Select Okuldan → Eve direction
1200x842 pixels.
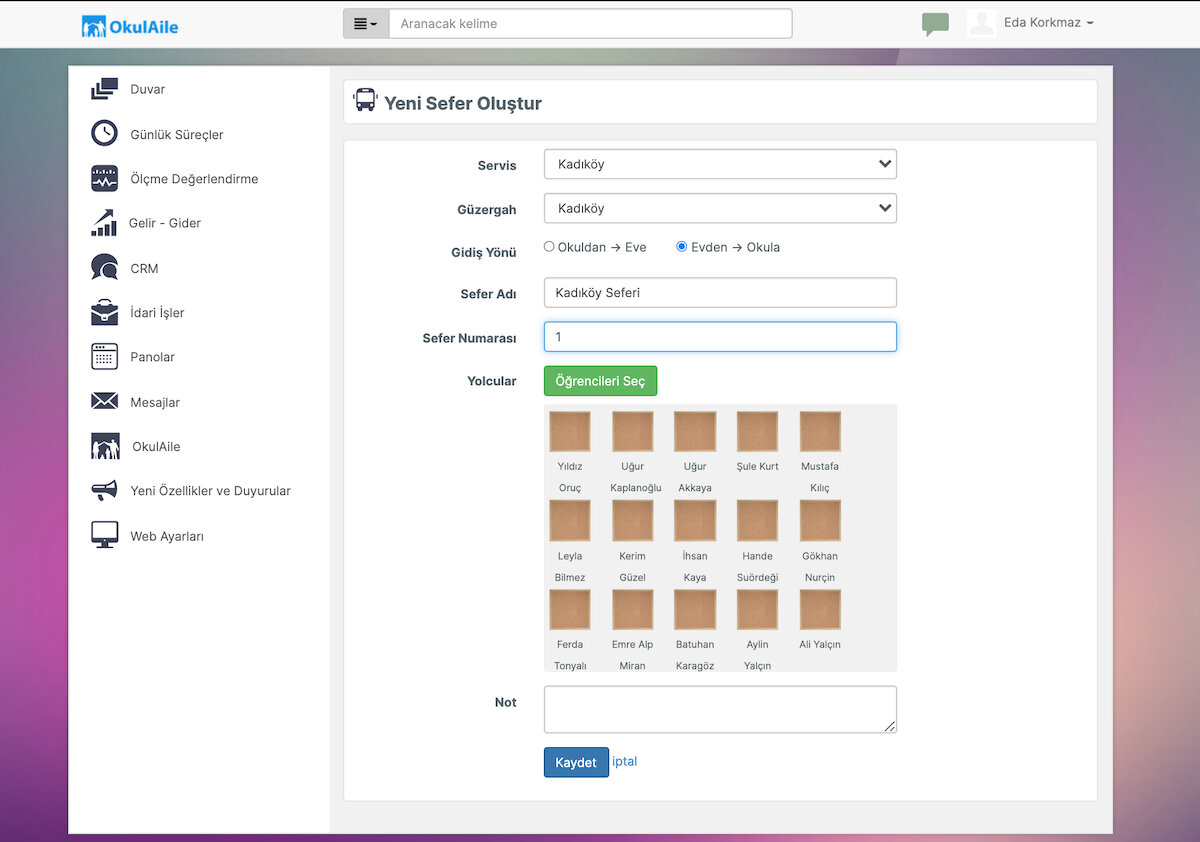click(x=549, y=247)
